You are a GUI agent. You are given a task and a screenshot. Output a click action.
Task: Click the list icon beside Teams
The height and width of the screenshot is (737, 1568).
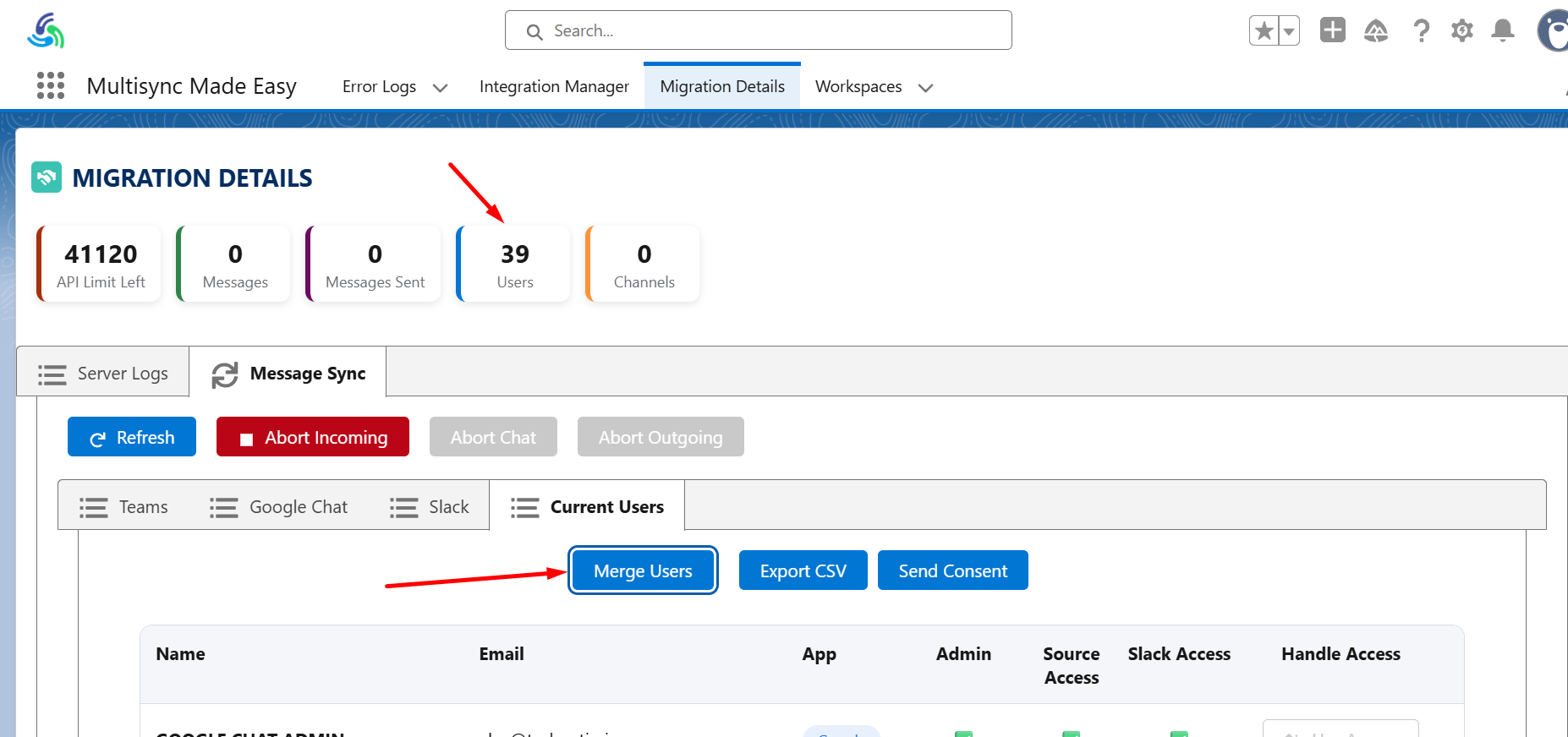click(x=93, y=507)
